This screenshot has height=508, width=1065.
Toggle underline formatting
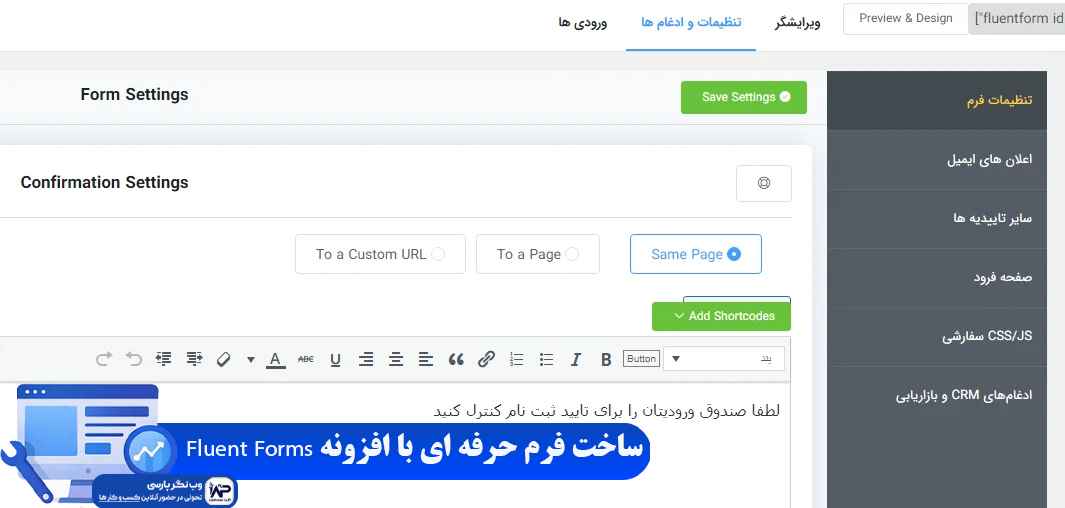coord(336,359)
